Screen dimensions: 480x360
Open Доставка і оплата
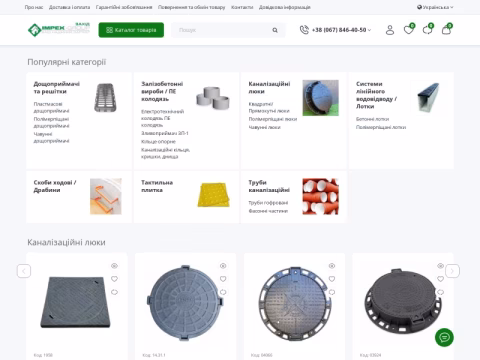pyautogui.click(x=69, y=7)
